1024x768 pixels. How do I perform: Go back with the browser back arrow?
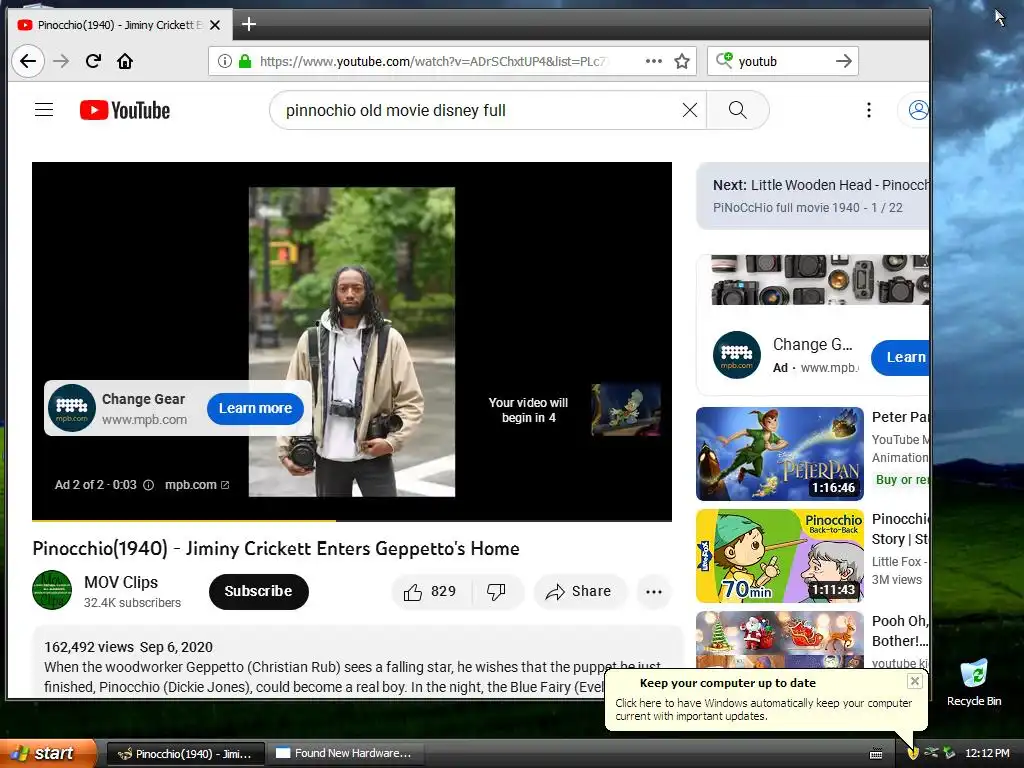(27, 61)
